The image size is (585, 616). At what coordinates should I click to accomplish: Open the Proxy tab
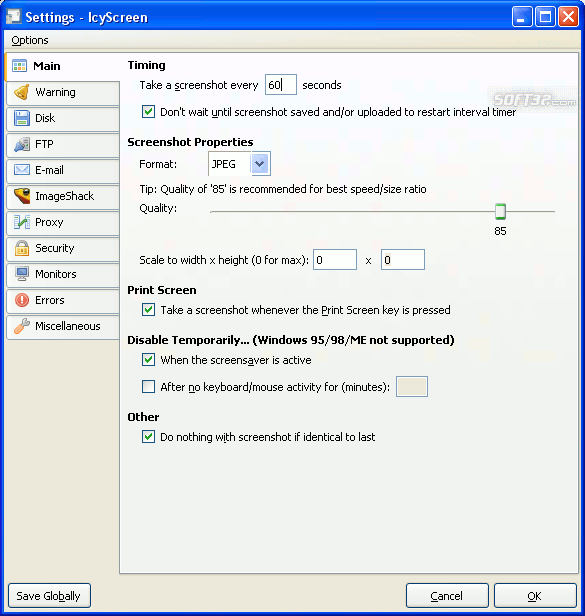click(x=63, y=222)
